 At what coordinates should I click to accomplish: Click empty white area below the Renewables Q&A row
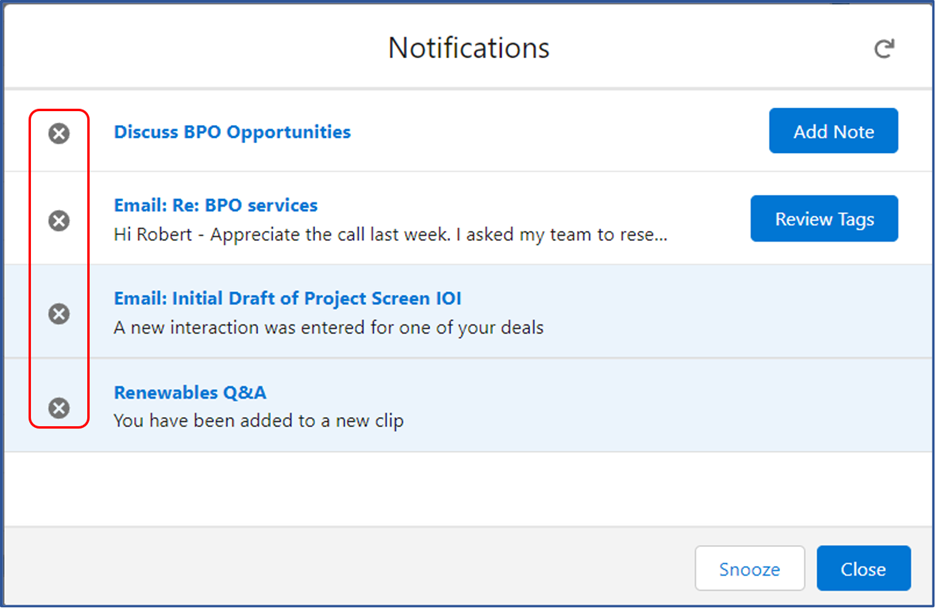click(x=469, y=489)
